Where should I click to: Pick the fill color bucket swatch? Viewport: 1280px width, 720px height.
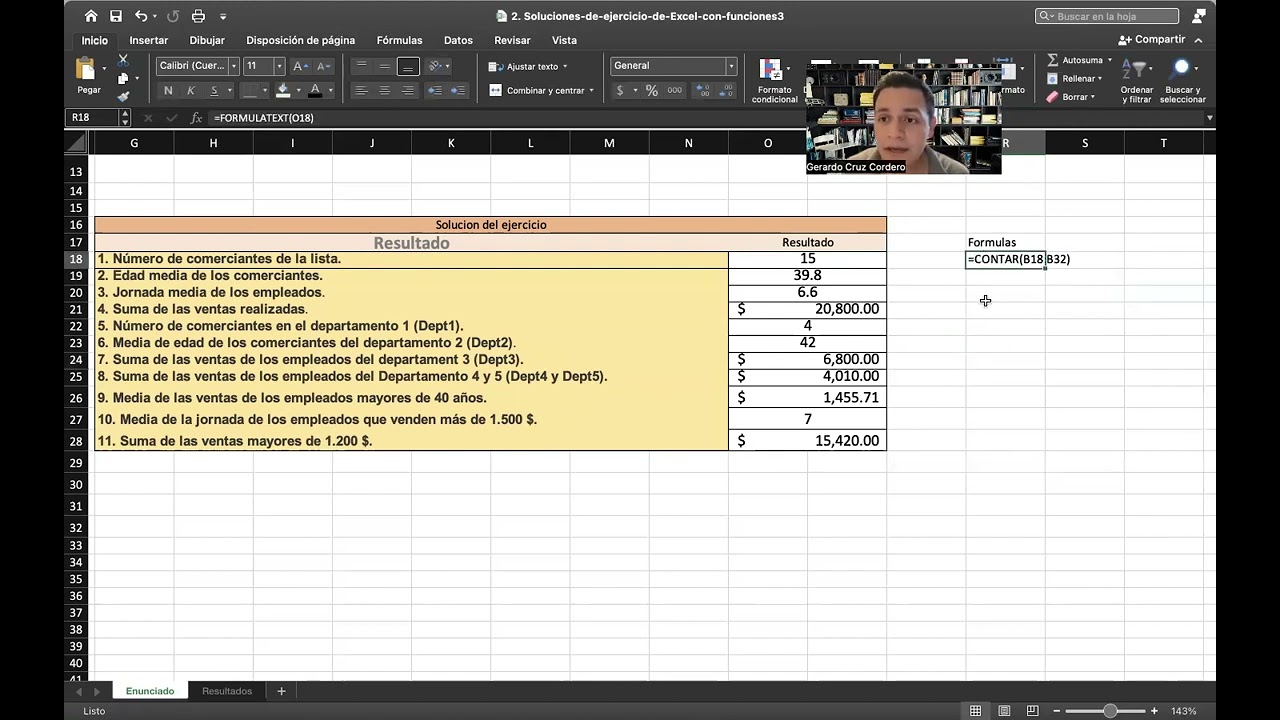283,90
